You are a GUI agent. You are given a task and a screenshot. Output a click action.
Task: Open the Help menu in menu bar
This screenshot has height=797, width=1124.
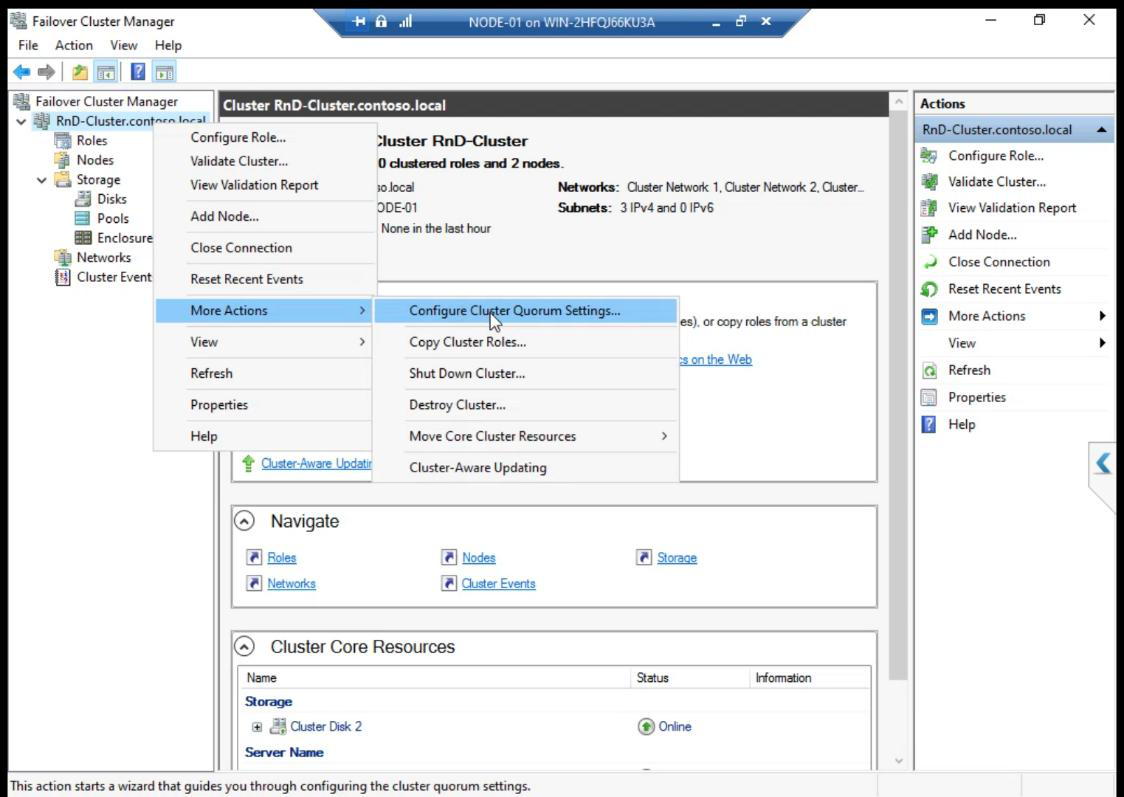[168, 45]
